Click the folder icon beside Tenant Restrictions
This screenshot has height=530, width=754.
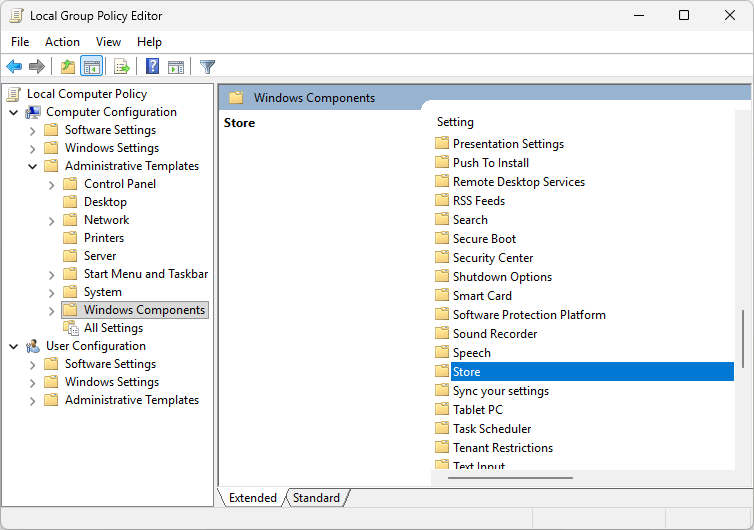441,447
